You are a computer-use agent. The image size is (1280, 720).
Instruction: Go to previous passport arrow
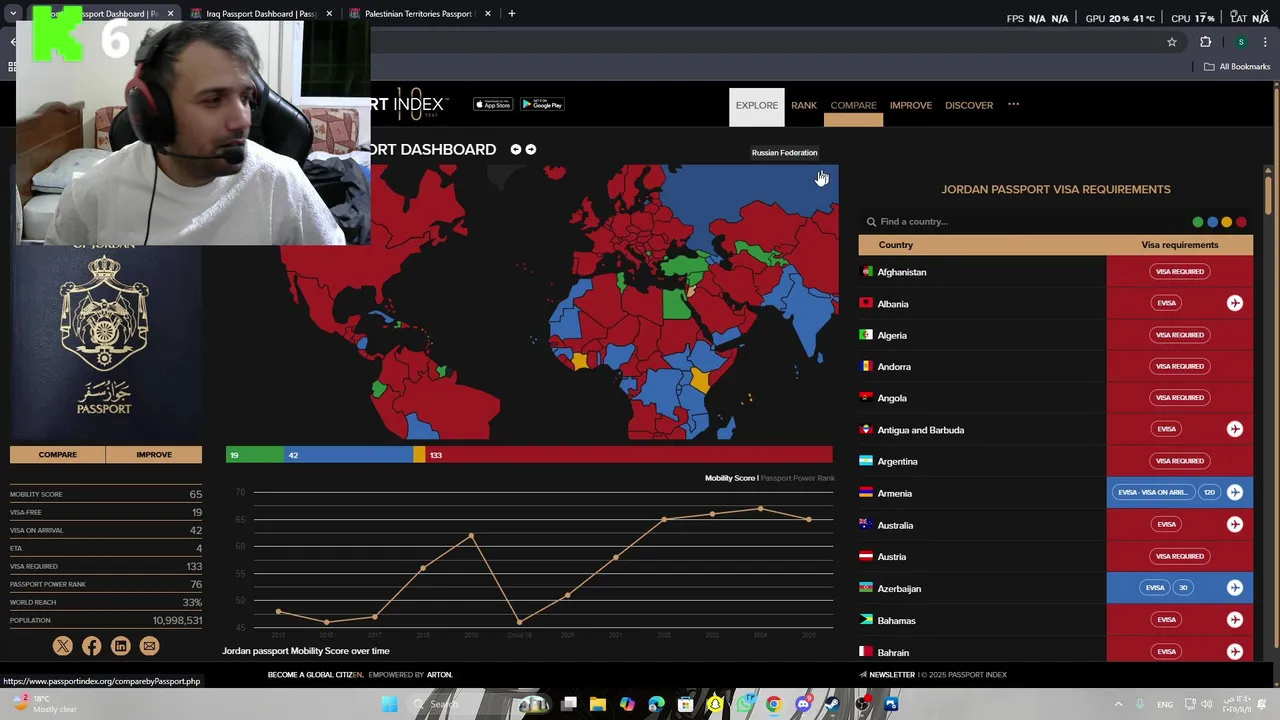click(x=516, y=149)
